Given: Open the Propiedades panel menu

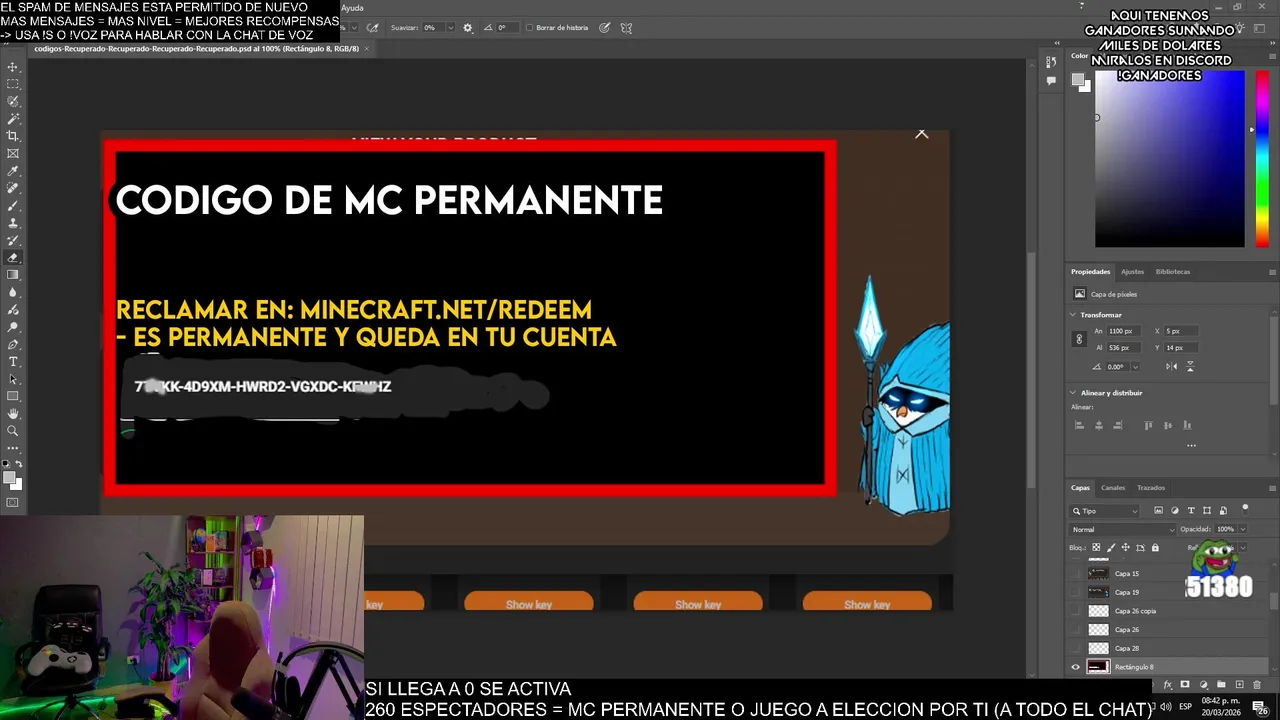Looking at the screenshot, I should (1272, 272).
